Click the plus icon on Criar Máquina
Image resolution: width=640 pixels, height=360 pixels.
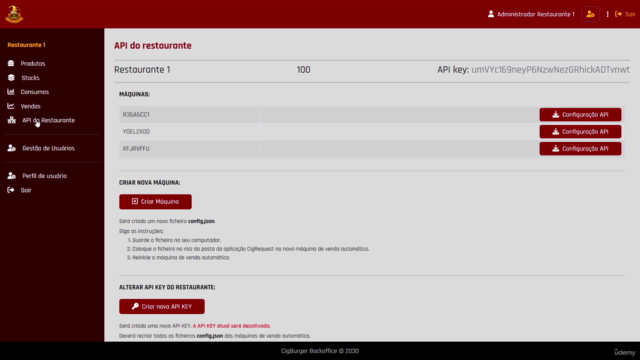(x=135, y=201)
